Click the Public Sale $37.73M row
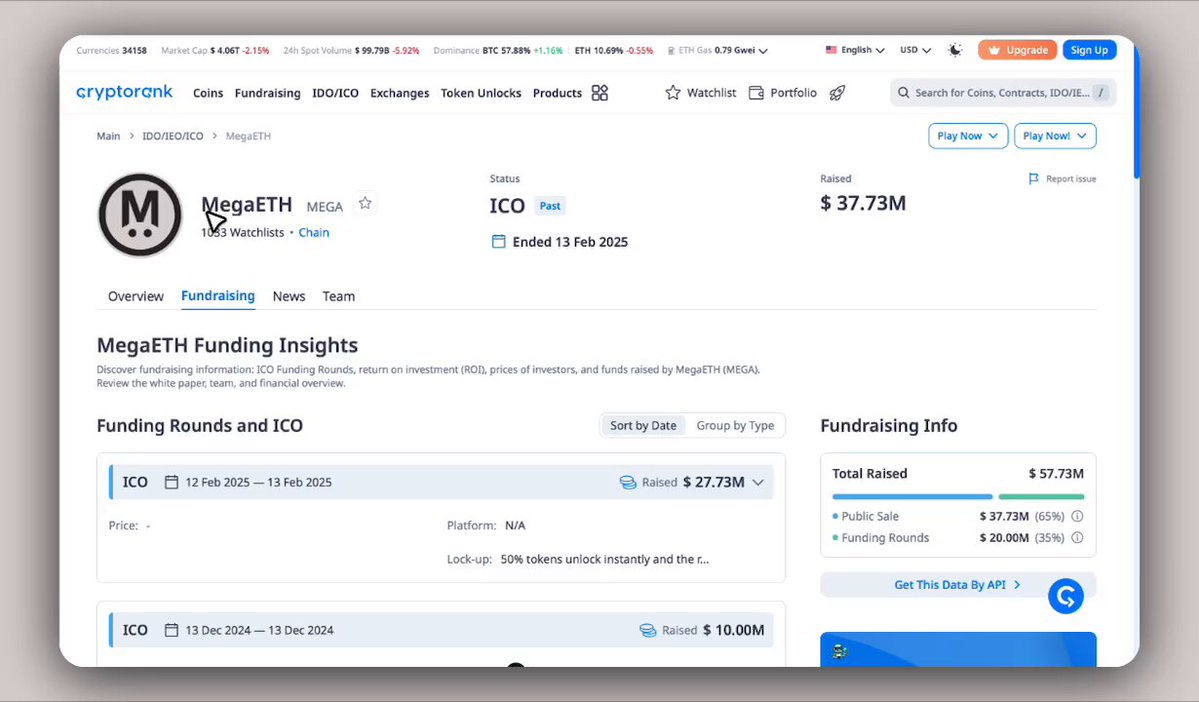The image size is (1199, 702). click(x=958, y=516)
